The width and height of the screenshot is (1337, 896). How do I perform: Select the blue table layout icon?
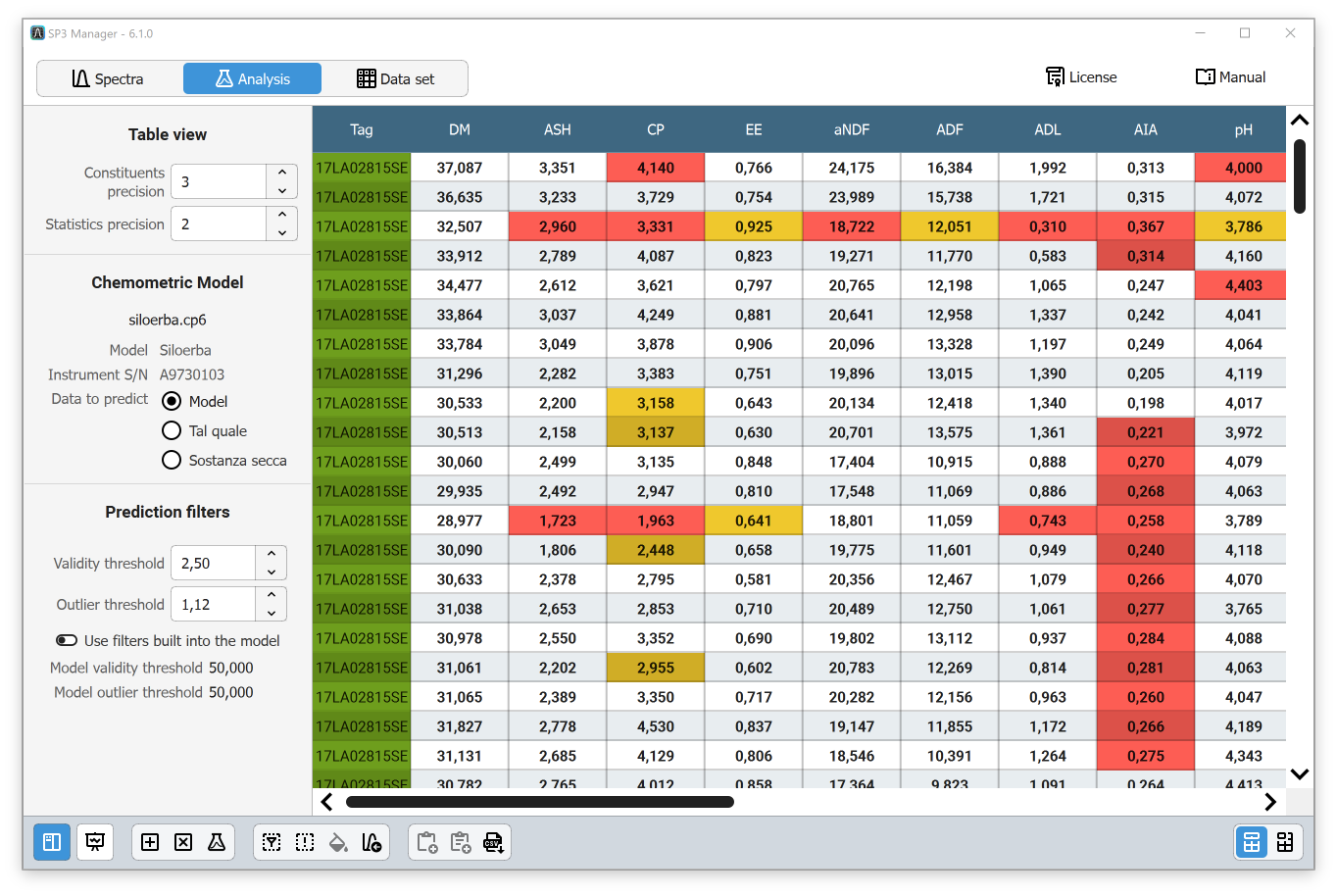[x=1252, y=842]
